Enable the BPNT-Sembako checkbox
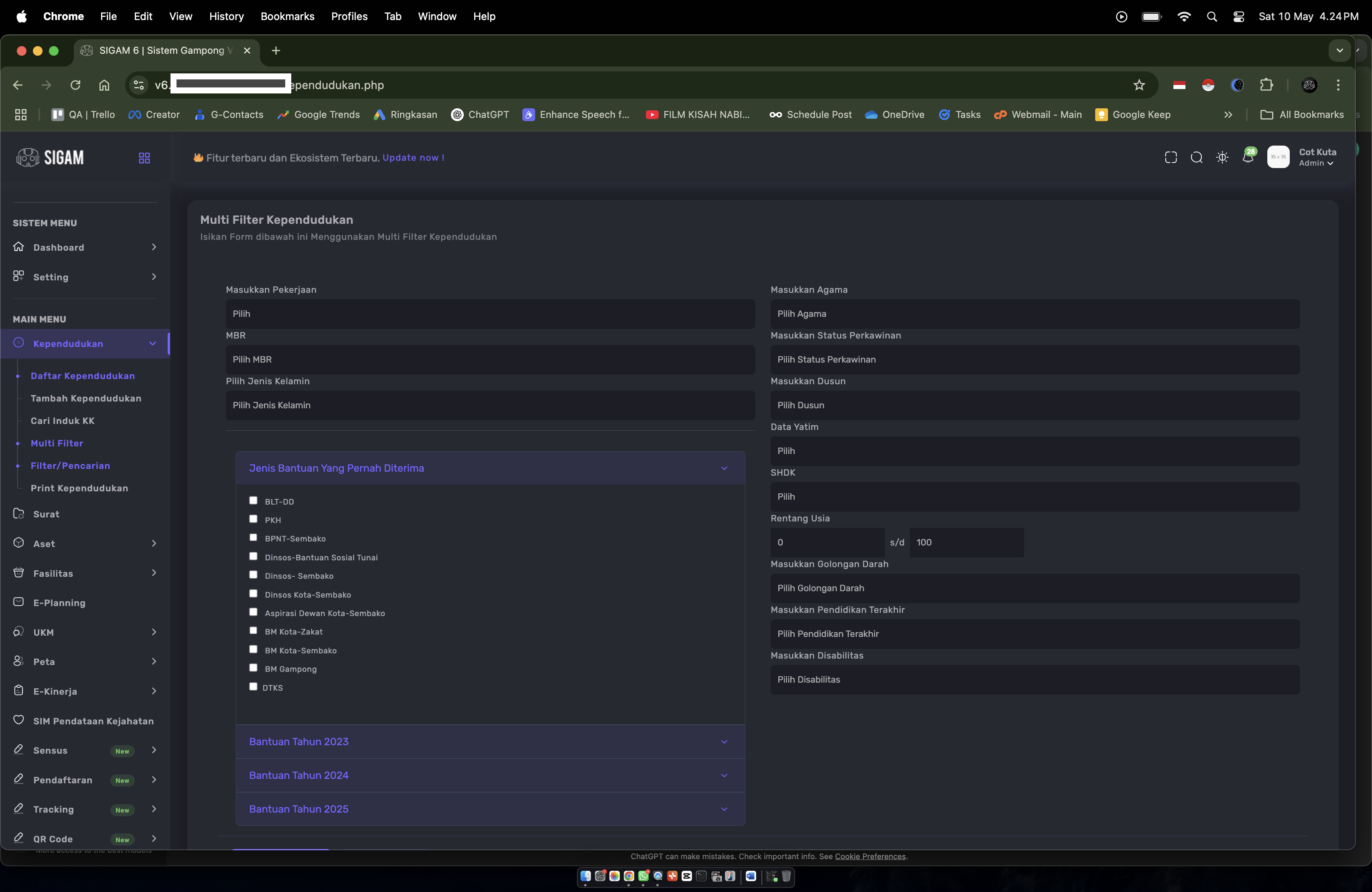The height and width of the screenshot is (892, 1372). pyautogui.click(x=253, y=537)
